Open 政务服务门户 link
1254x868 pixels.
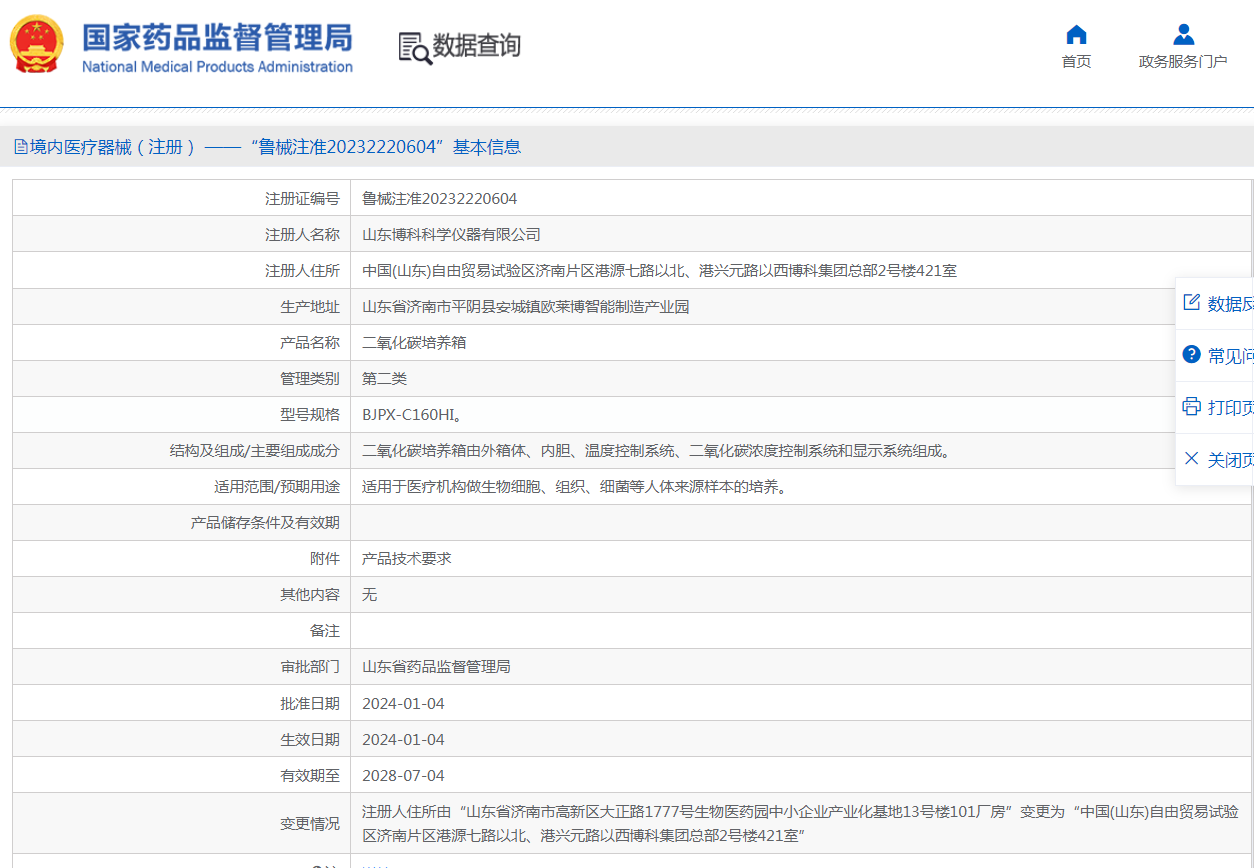[x=1183, y=62]
